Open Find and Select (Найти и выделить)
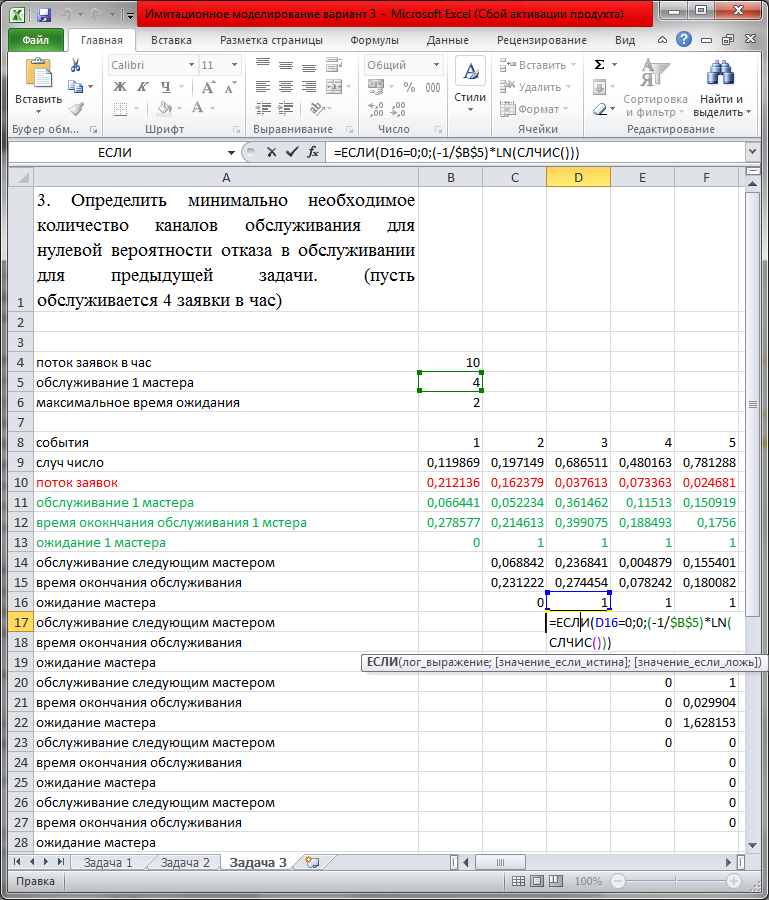769x900 pixels. coord(721,88)
